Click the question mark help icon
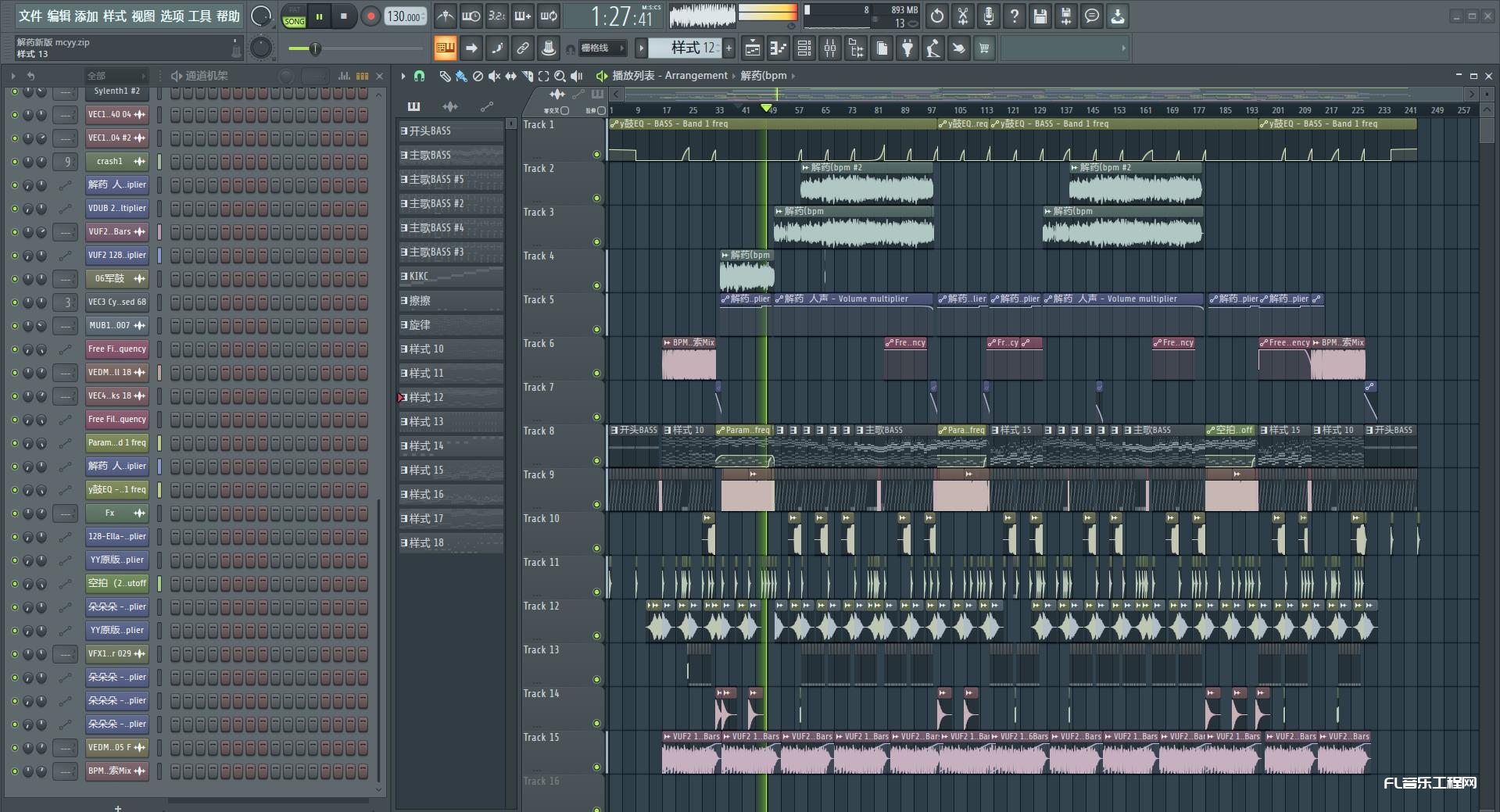Viewport: 1500px width, 812px height. (1015, 16)
